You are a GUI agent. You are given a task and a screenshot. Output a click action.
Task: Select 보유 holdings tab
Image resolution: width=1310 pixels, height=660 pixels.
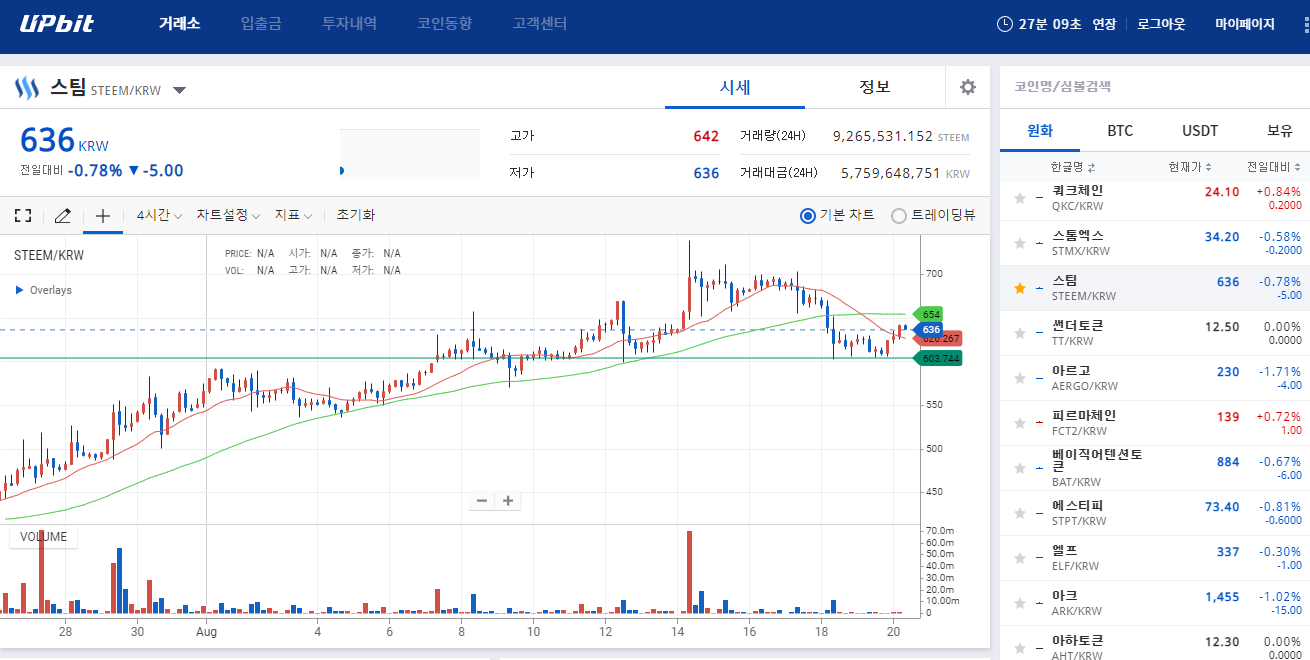point(1279,131)
